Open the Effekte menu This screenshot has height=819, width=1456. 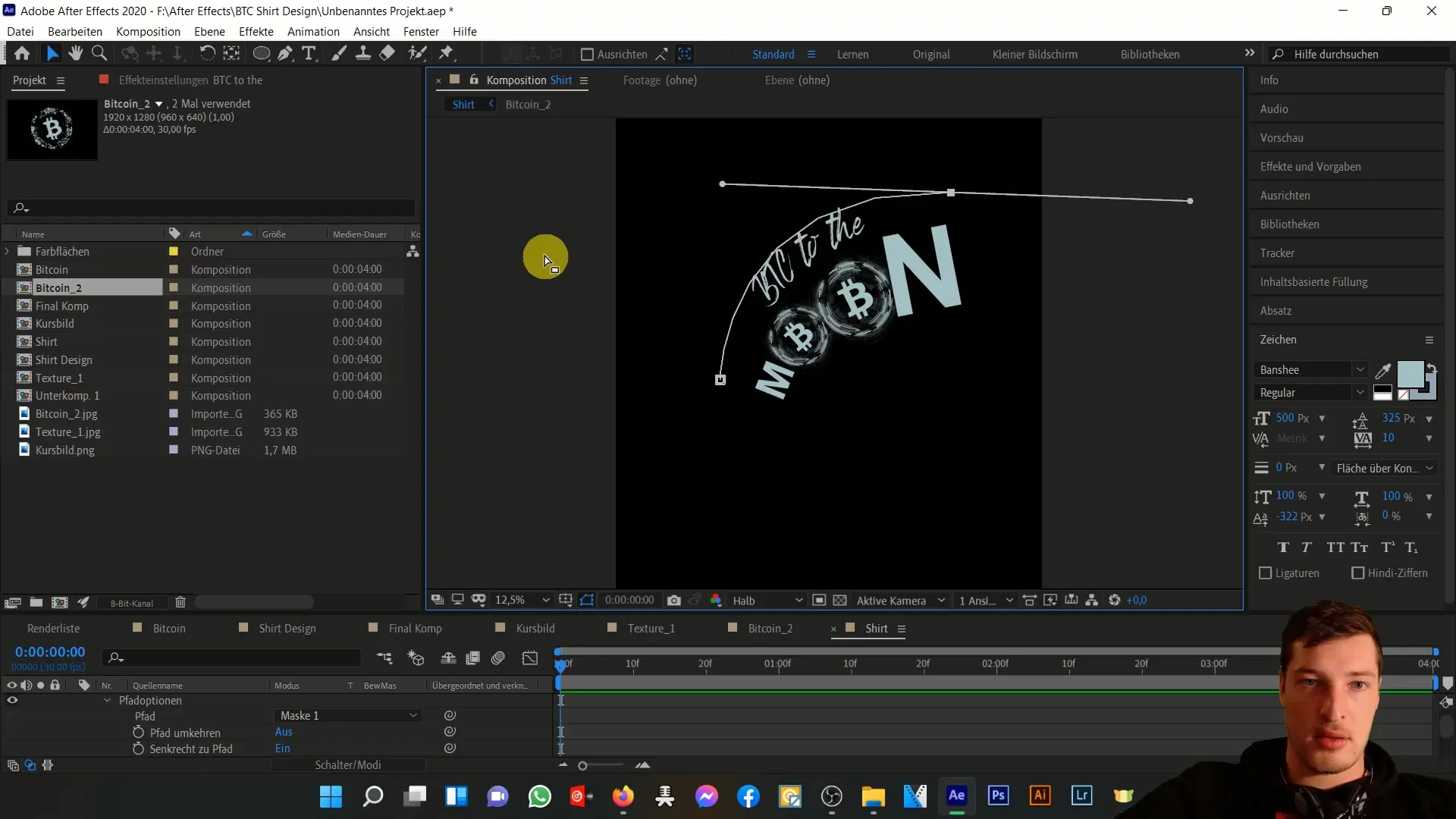coord(256,31)
